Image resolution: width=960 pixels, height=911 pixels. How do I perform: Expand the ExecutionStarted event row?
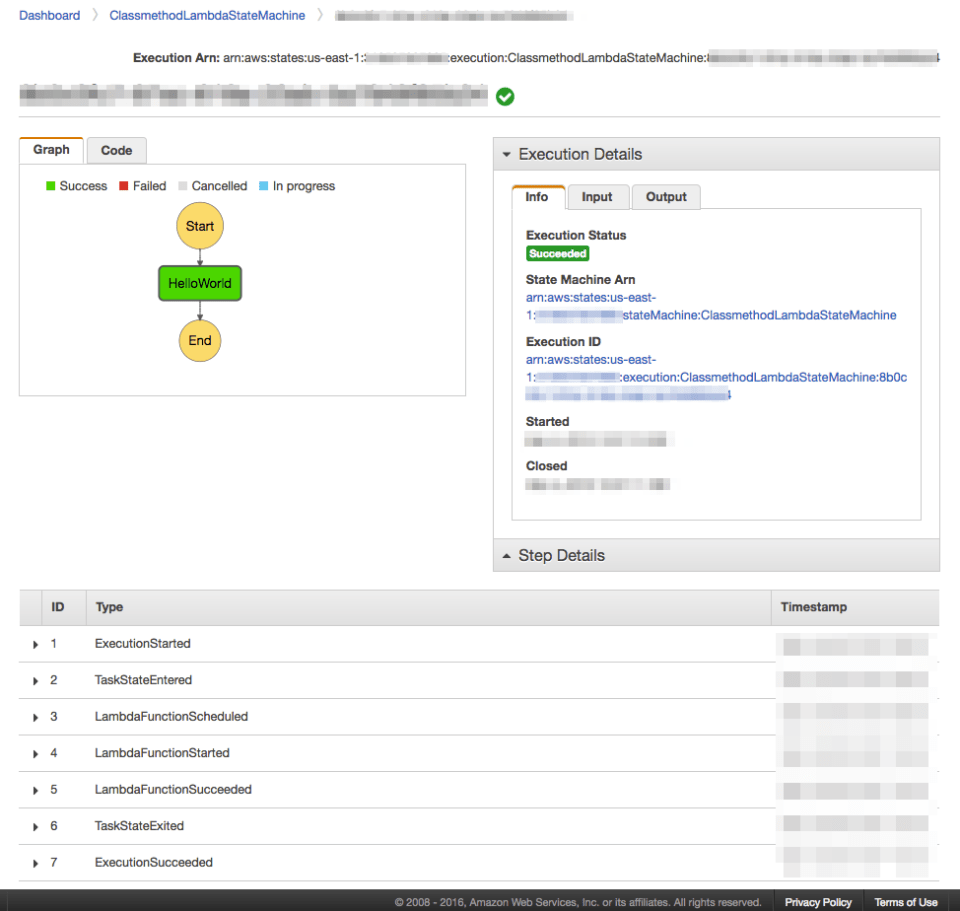[36, 644]
